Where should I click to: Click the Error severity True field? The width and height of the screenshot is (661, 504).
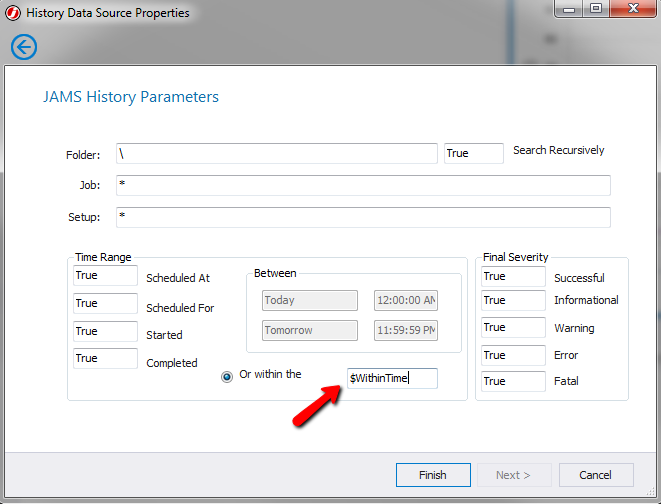pyautogui.click(x=513, y=355)
